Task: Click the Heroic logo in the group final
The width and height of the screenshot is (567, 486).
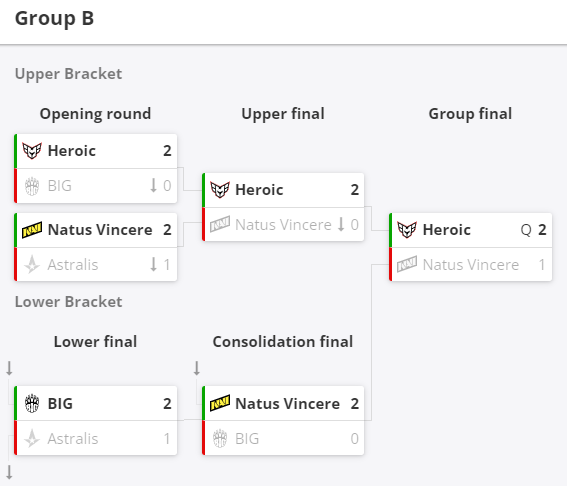Action: click(407, 230)
